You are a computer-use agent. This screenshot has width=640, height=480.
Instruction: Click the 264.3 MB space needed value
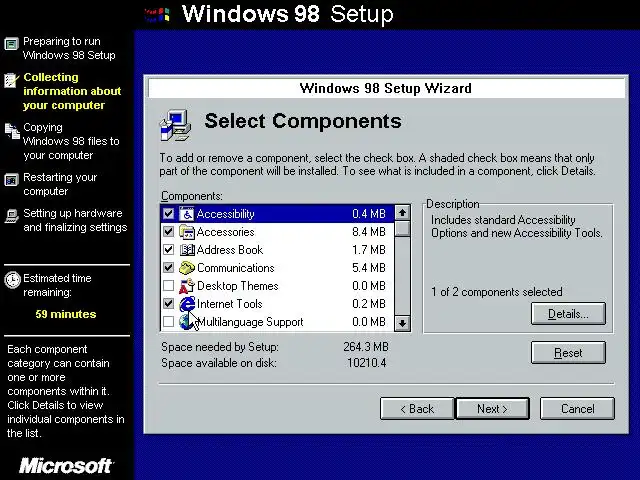click(x=366, y=347)
